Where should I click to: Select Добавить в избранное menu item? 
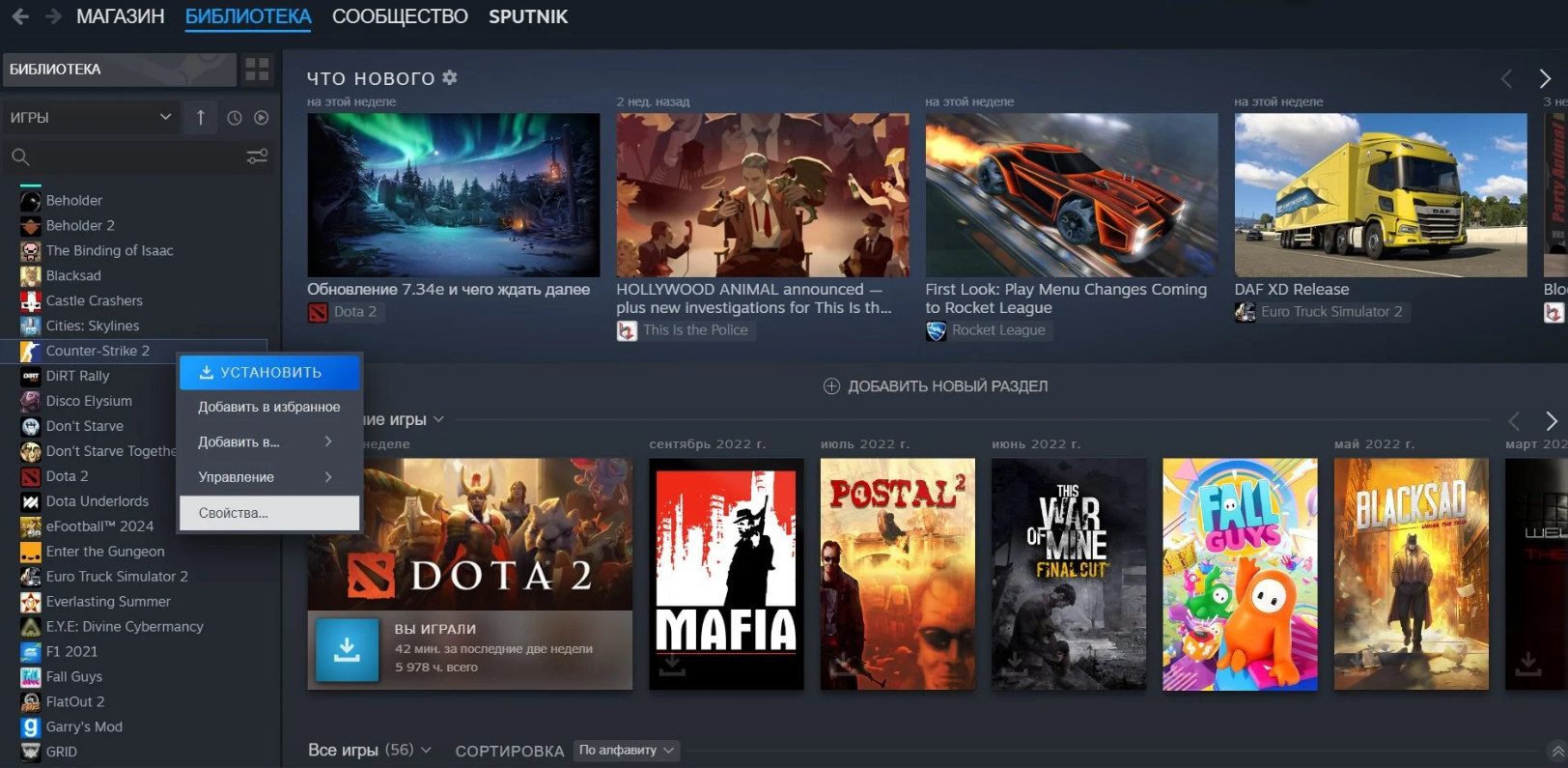(269, 408)
